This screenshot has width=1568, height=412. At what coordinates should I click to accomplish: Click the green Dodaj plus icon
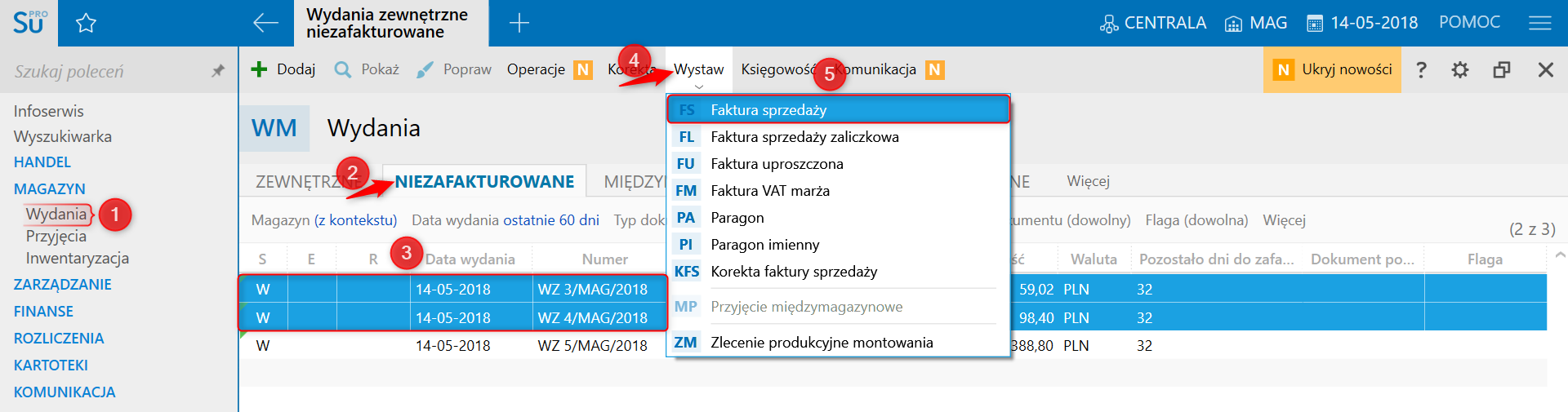259,69
